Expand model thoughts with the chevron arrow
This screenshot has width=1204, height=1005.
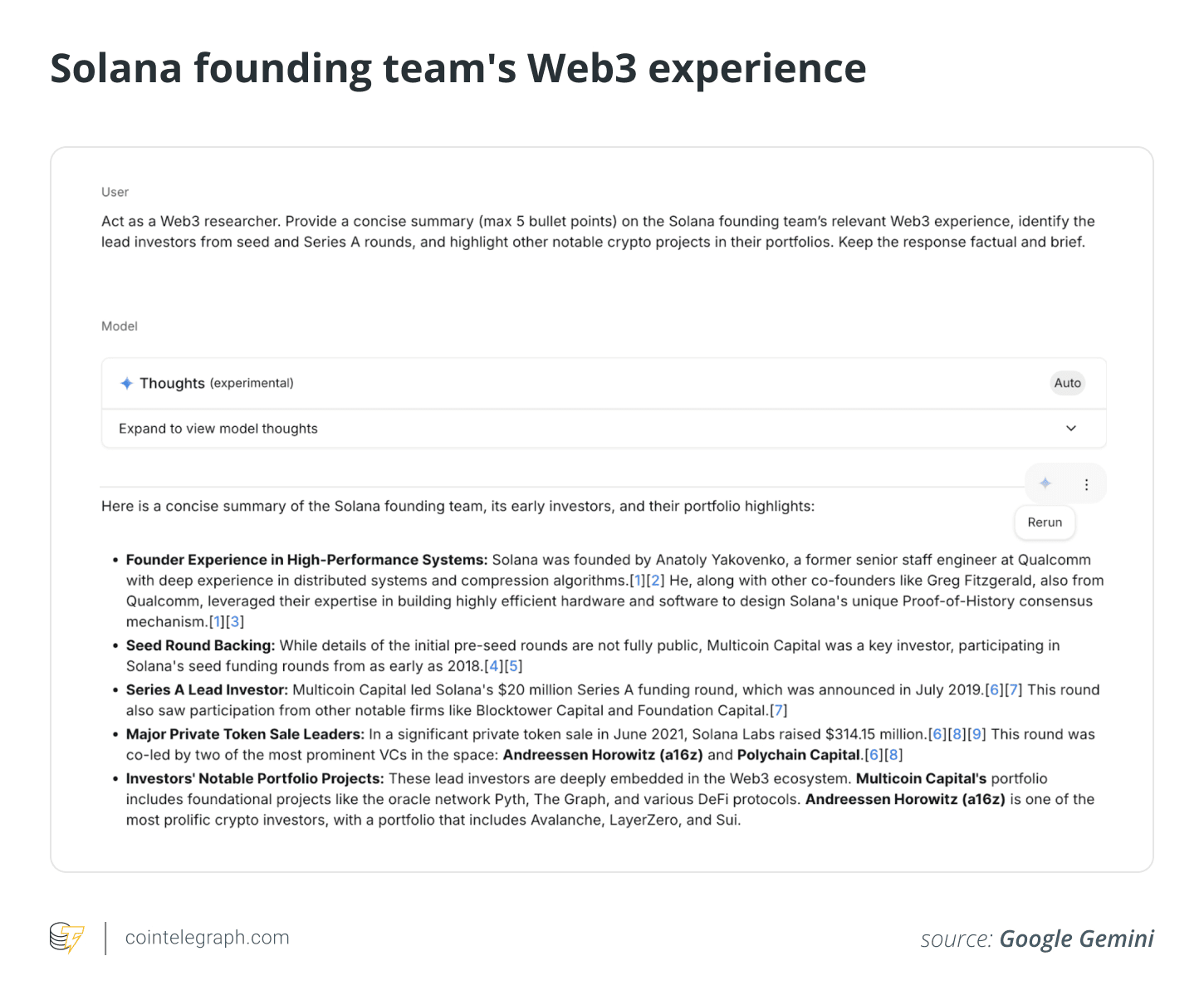click(x=1071, y=429)
